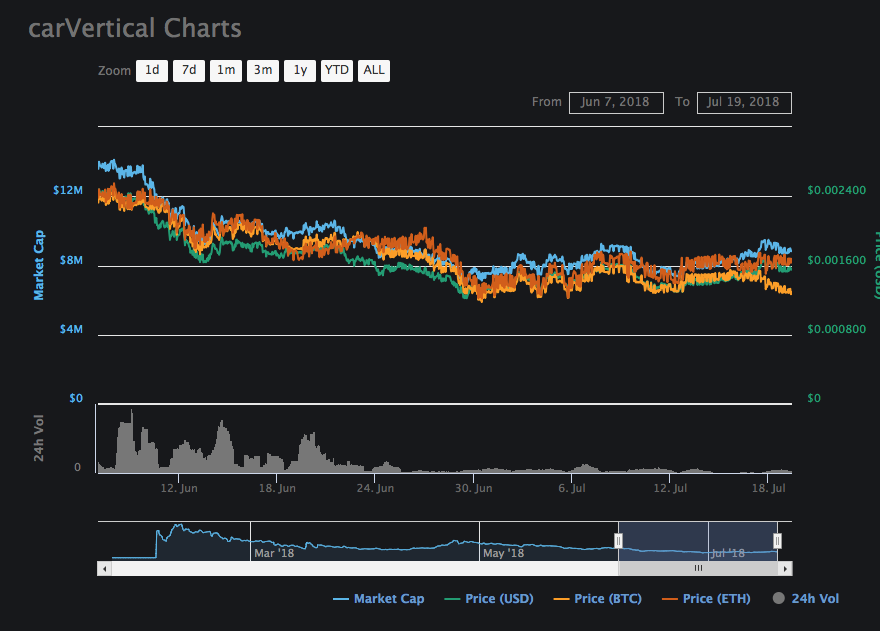Click the navigator scroll left arrow

click(x=104, y=569)
